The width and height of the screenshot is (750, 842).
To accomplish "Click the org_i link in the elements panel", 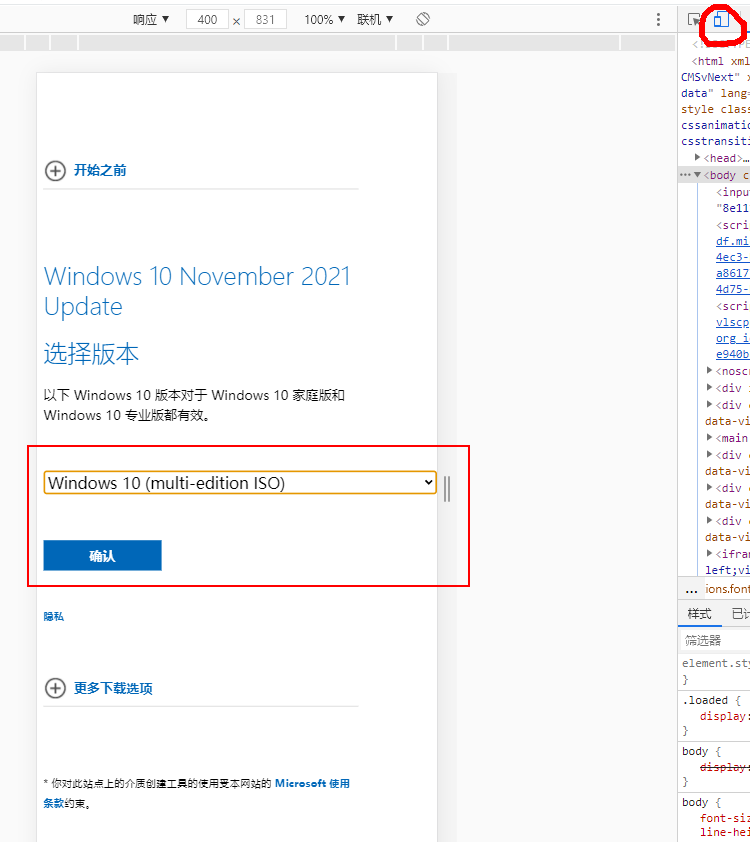I will 732,338.
